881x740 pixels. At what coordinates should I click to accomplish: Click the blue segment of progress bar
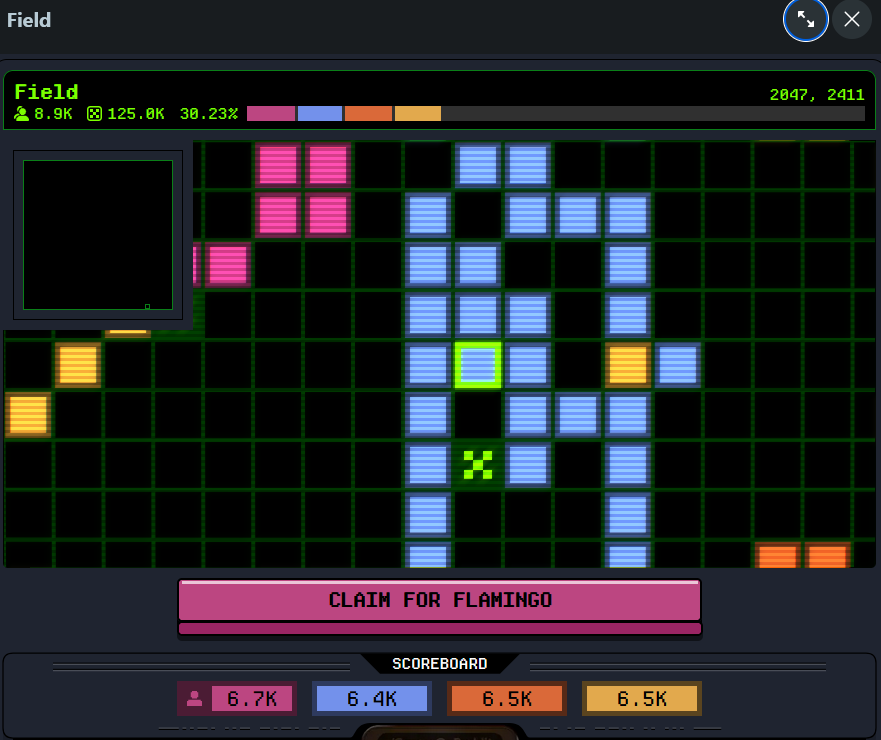click(320, 114)
